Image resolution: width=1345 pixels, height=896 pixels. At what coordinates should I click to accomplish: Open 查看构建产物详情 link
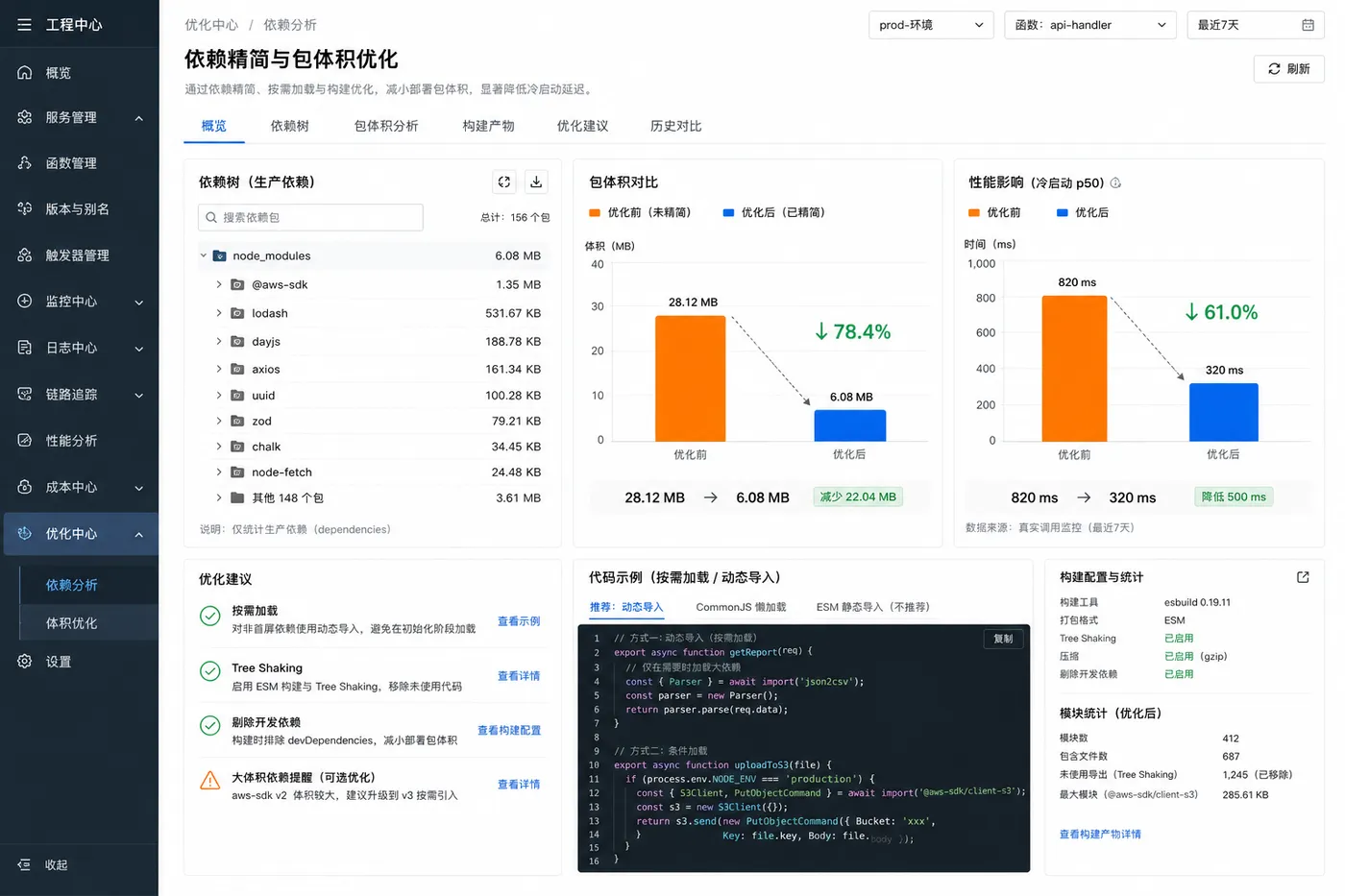(x=1100, y=835)
